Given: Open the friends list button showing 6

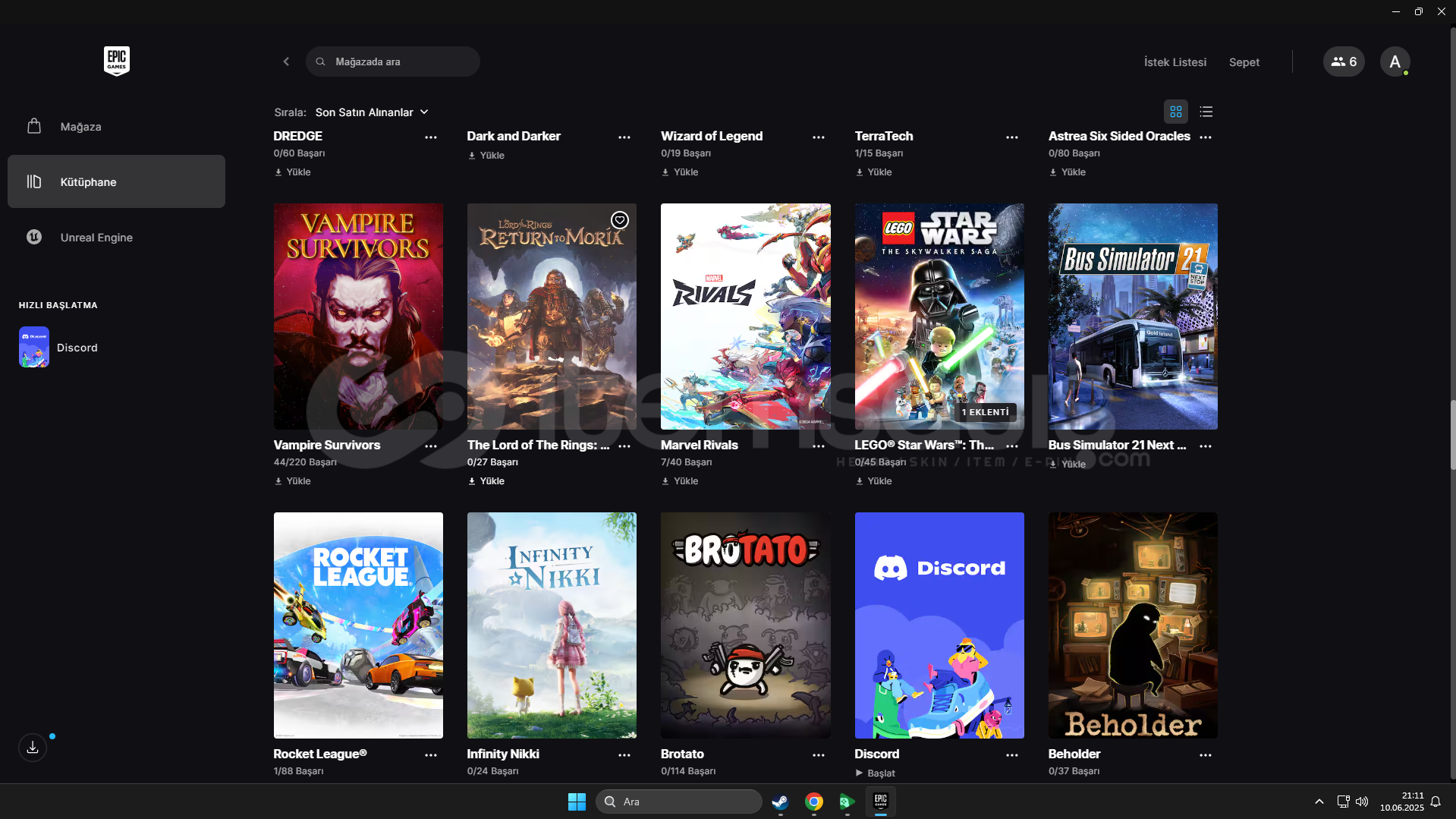Looking at the screenshot, I should pyautogui.click(x=1344, y=61).
